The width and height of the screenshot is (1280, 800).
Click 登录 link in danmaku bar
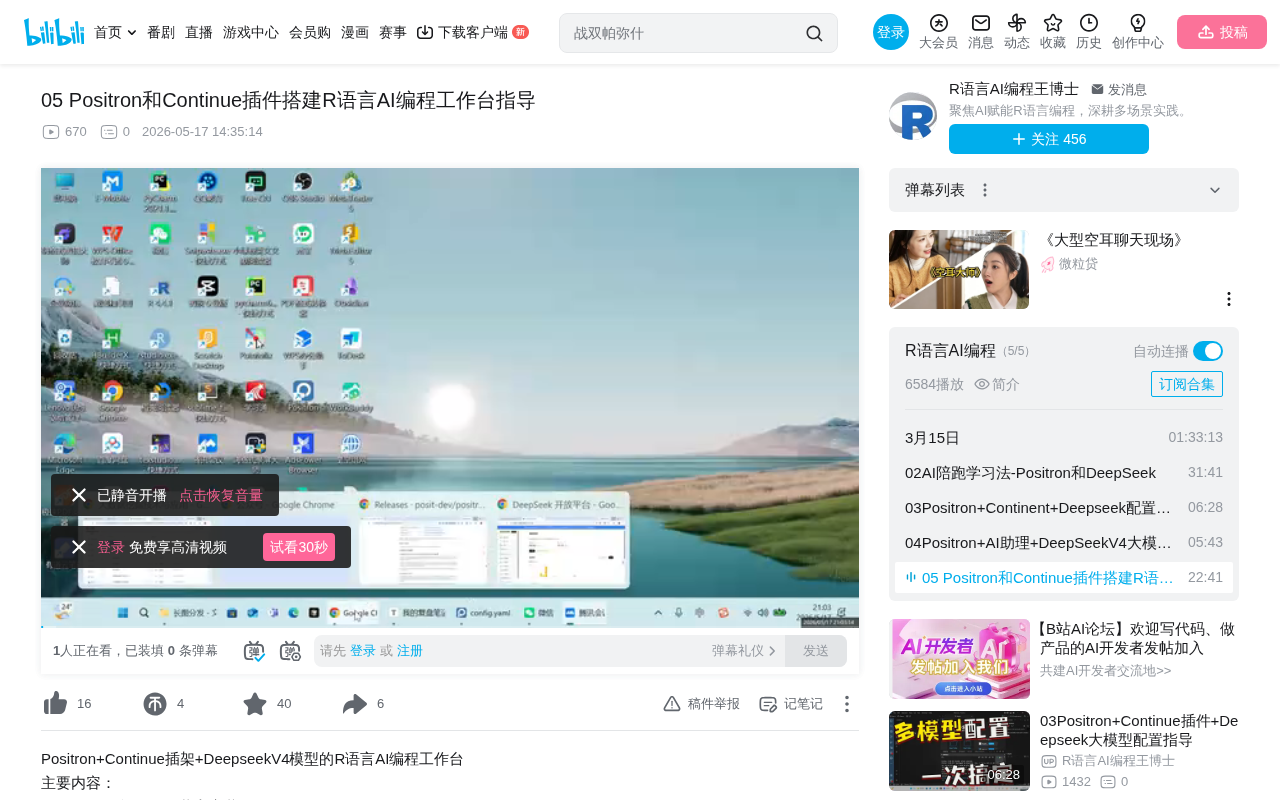(363, 651)
